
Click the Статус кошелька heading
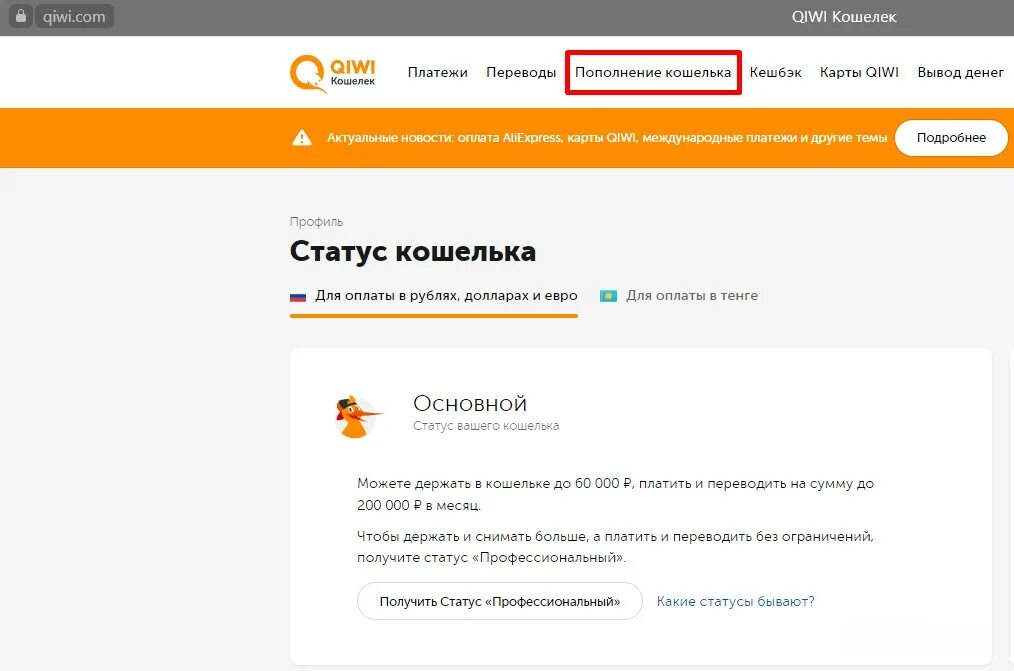tap(413, 251)
